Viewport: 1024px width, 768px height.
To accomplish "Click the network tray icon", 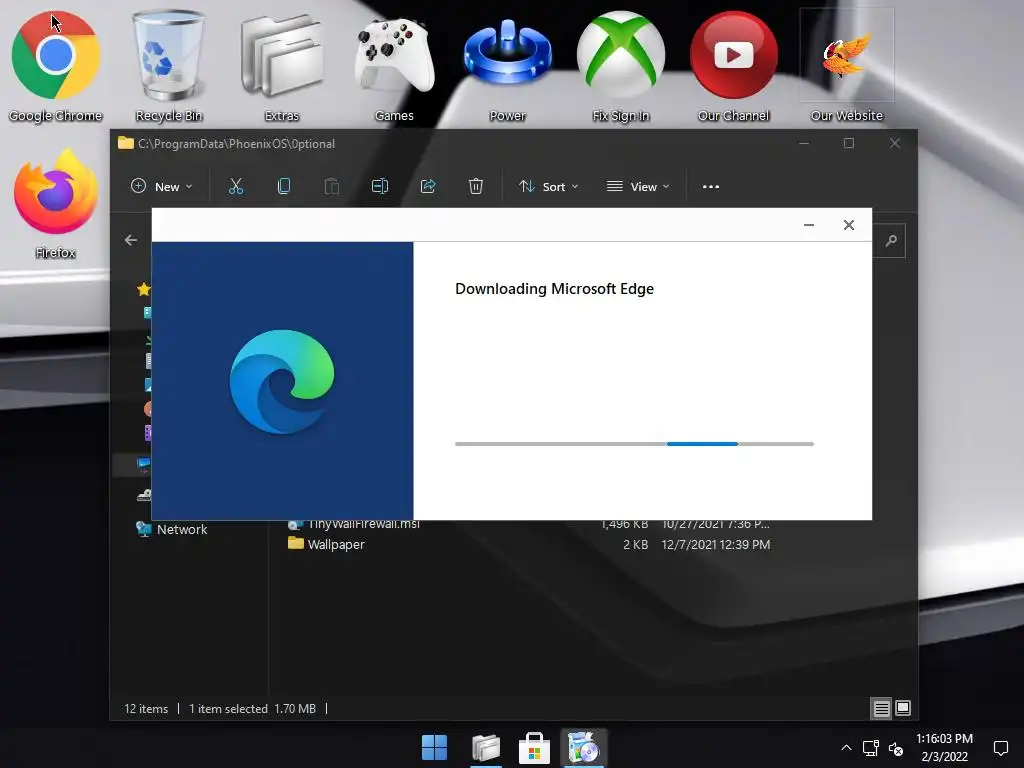I will [x=870, y=748].
